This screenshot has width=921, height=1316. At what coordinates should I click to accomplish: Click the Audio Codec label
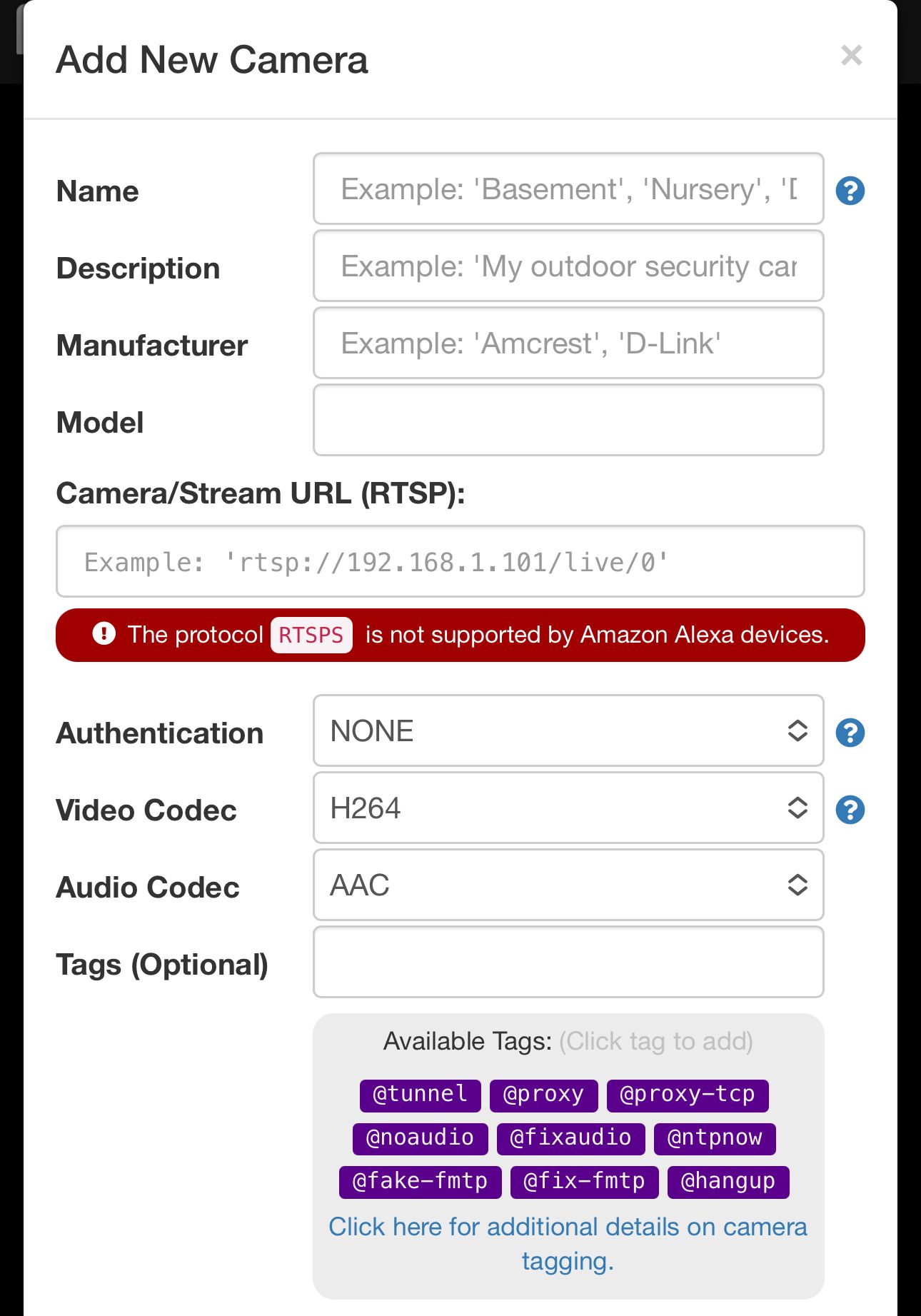148,888
